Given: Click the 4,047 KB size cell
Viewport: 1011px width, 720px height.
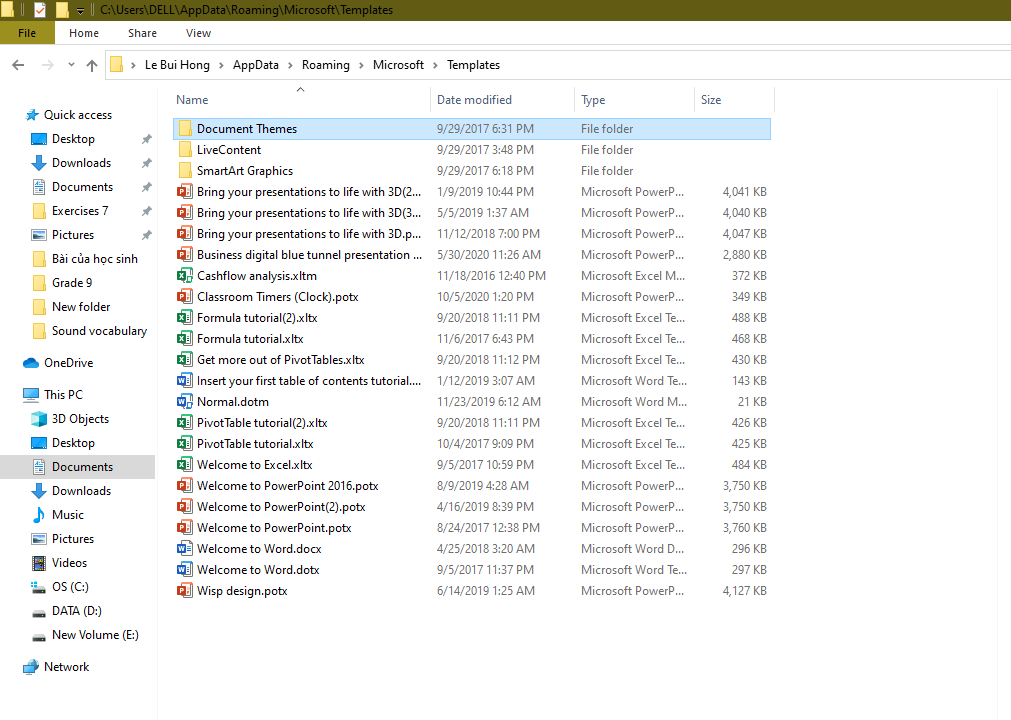Looking at the screenshot, I should (745, 234).
